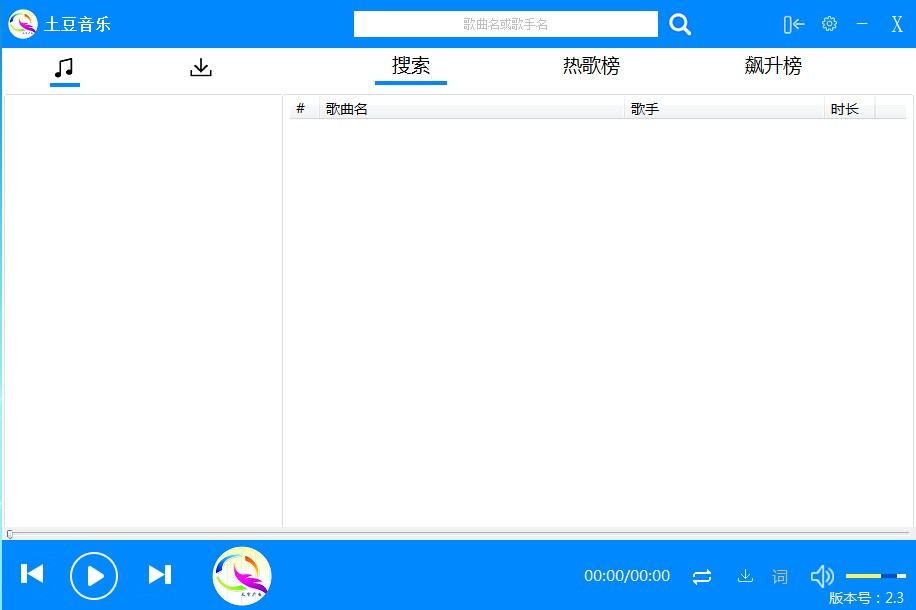The image size is (916, 610).
Task: Sort by the 歌手 column header
Action: coord(645,108)
